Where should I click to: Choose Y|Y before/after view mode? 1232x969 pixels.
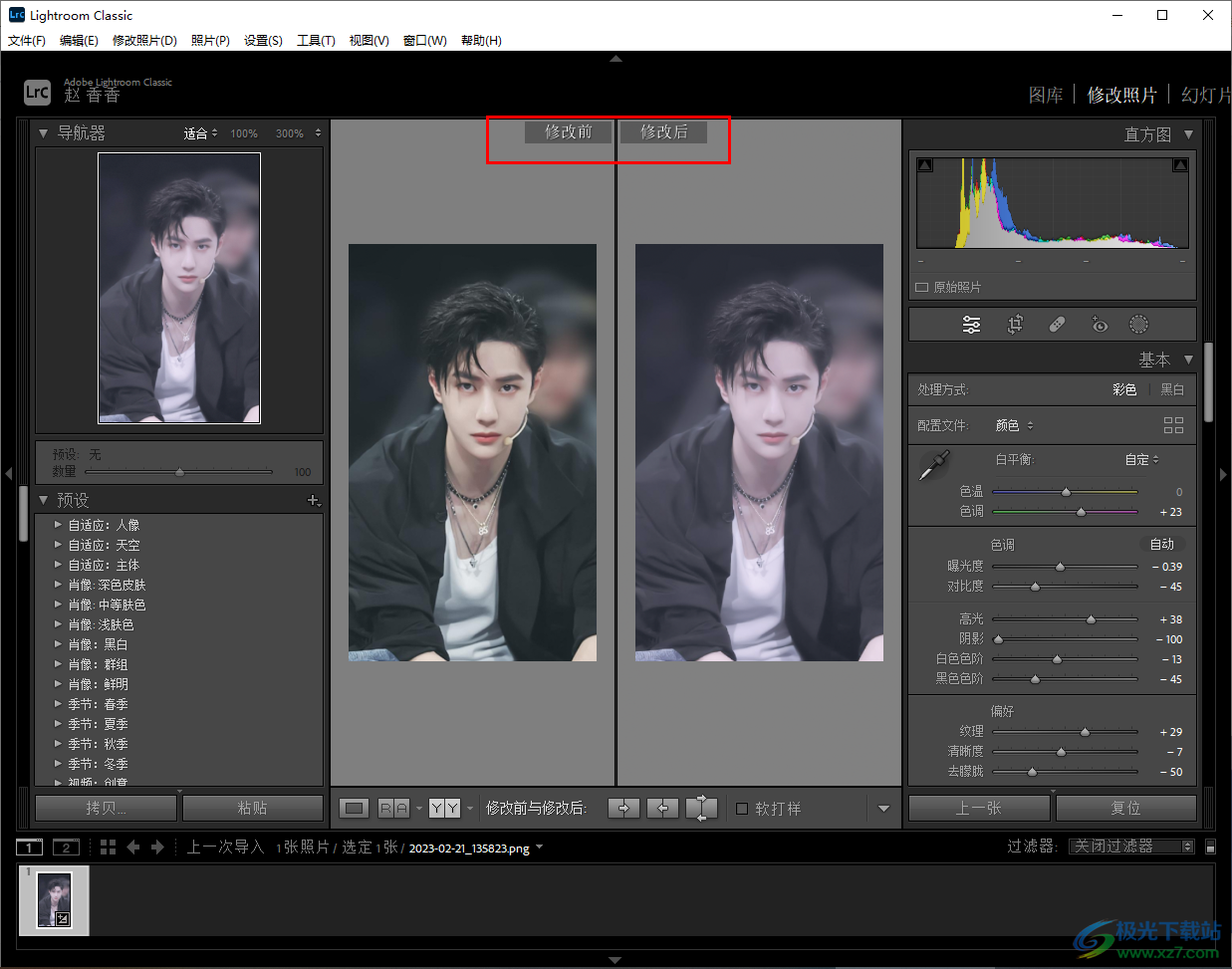pos(444,808)
